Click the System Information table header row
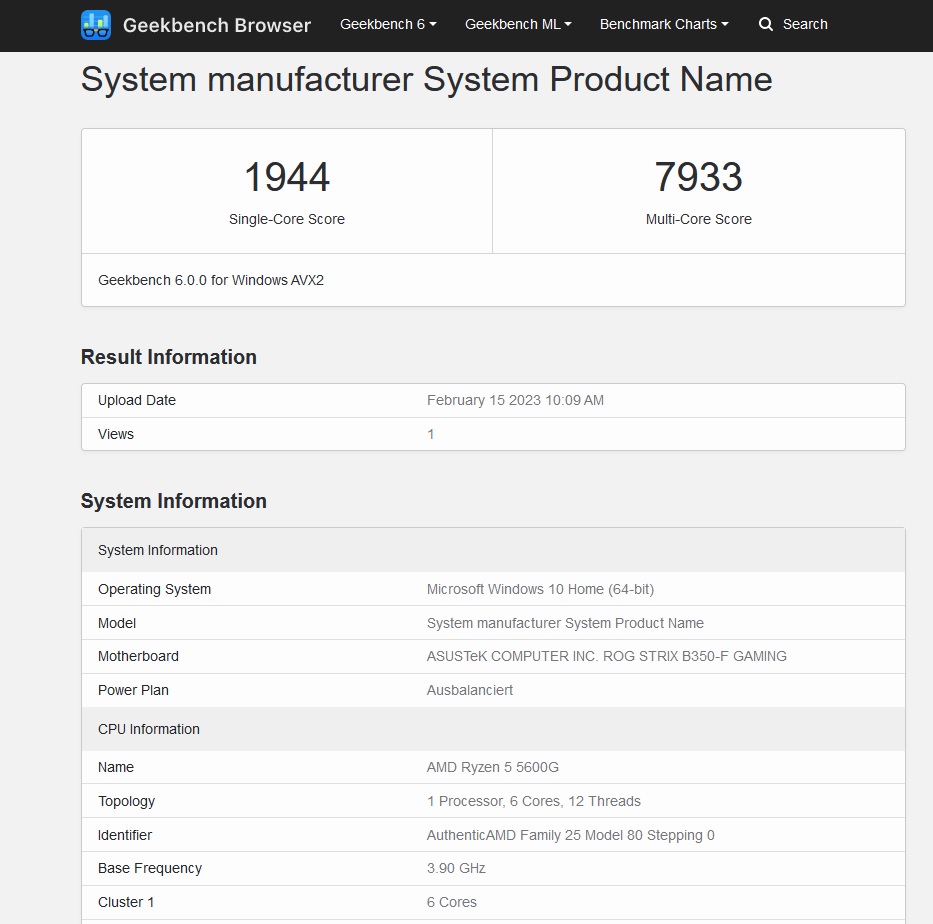 493,550
